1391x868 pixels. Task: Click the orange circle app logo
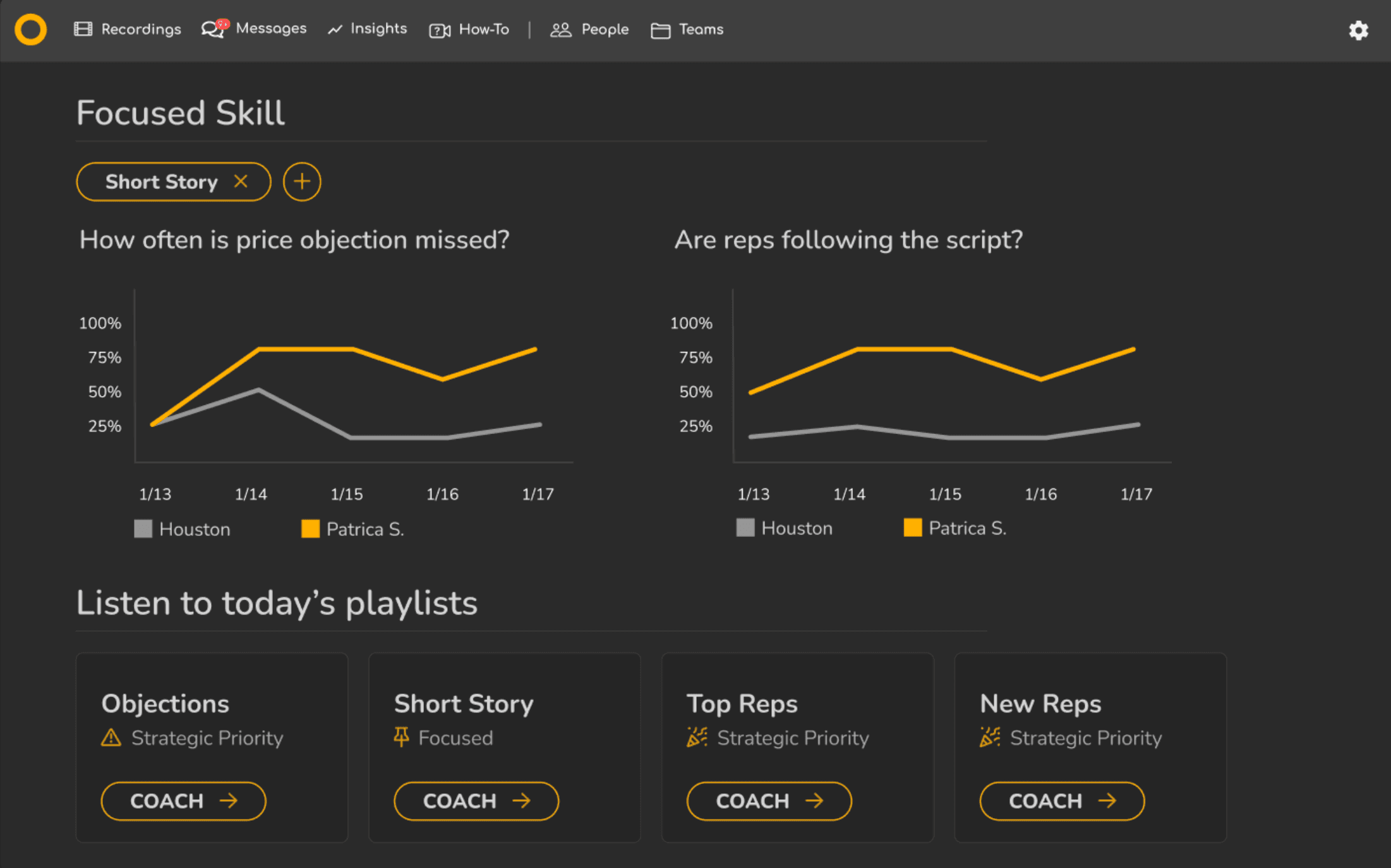click(x=30, y=30)
